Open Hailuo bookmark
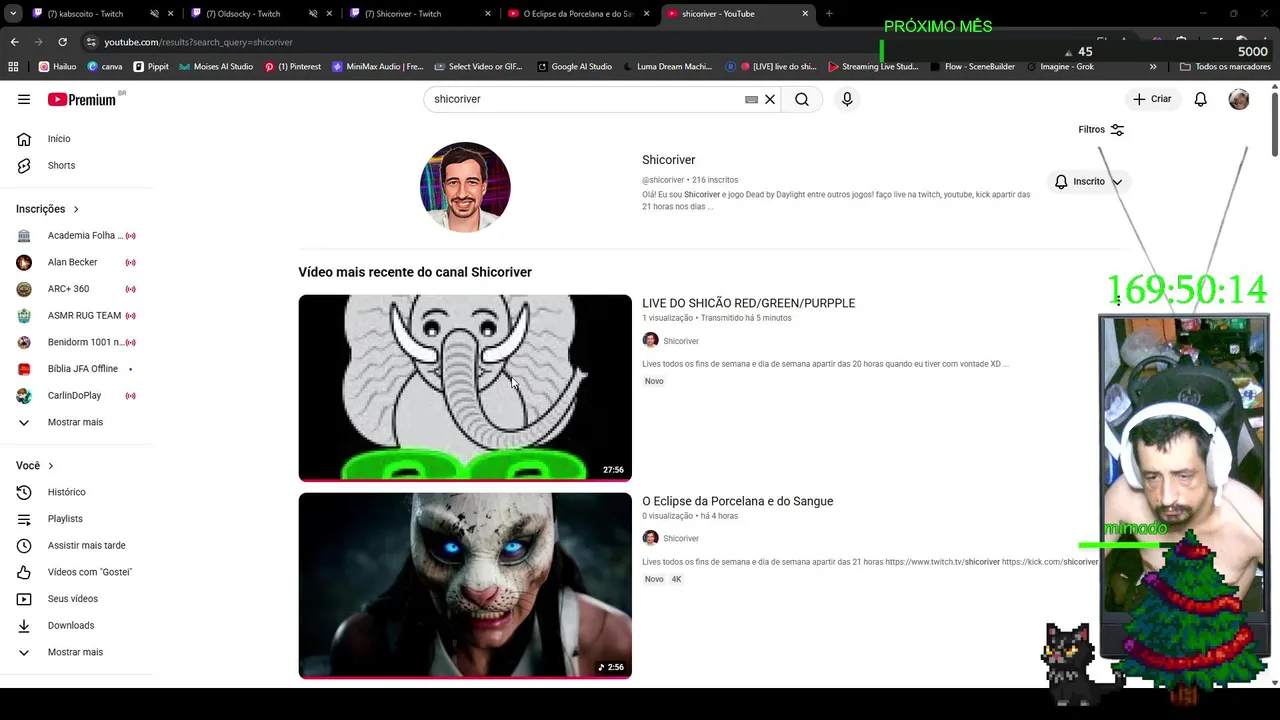 tap(57, 67)
